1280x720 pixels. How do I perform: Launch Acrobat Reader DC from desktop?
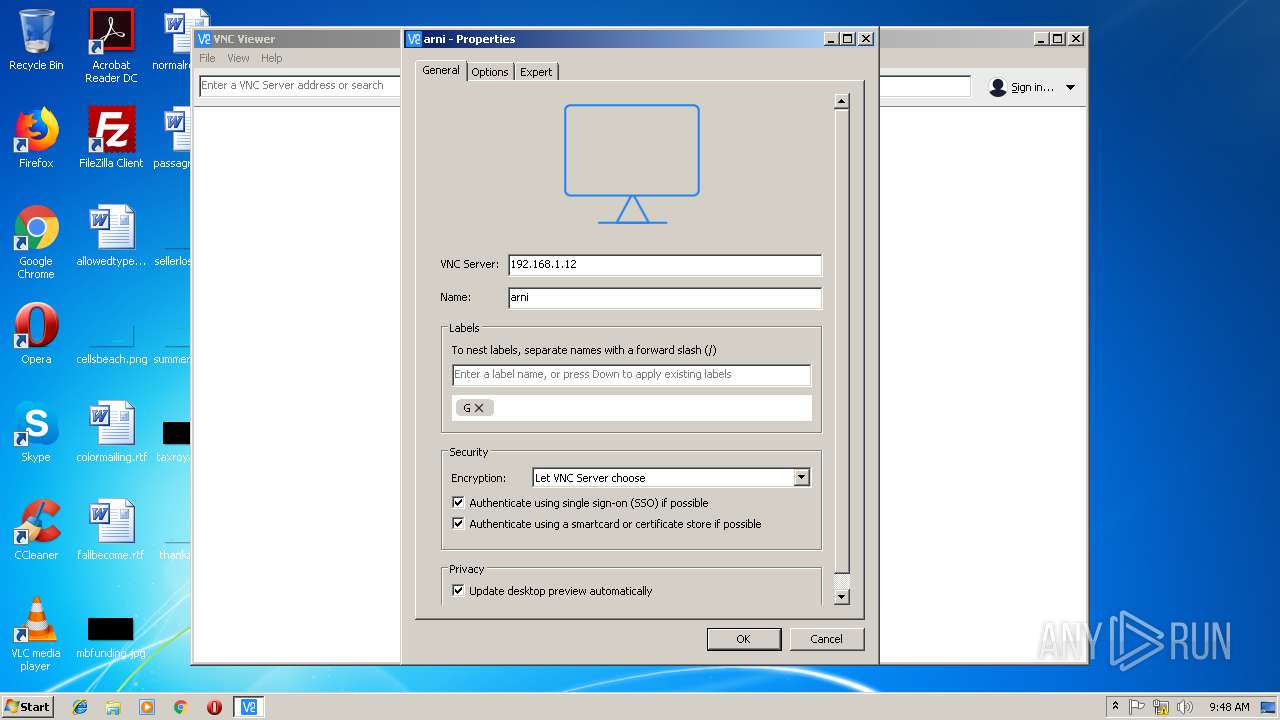point(111,46)
